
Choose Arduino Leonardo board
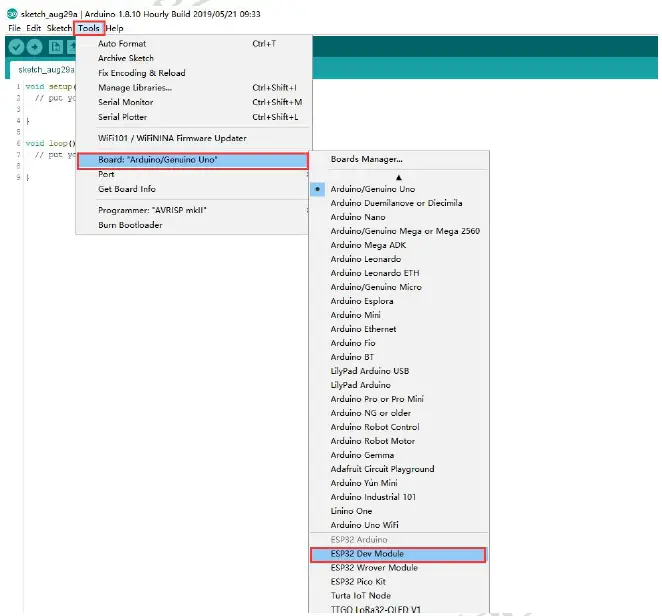(x=399, y=259)
